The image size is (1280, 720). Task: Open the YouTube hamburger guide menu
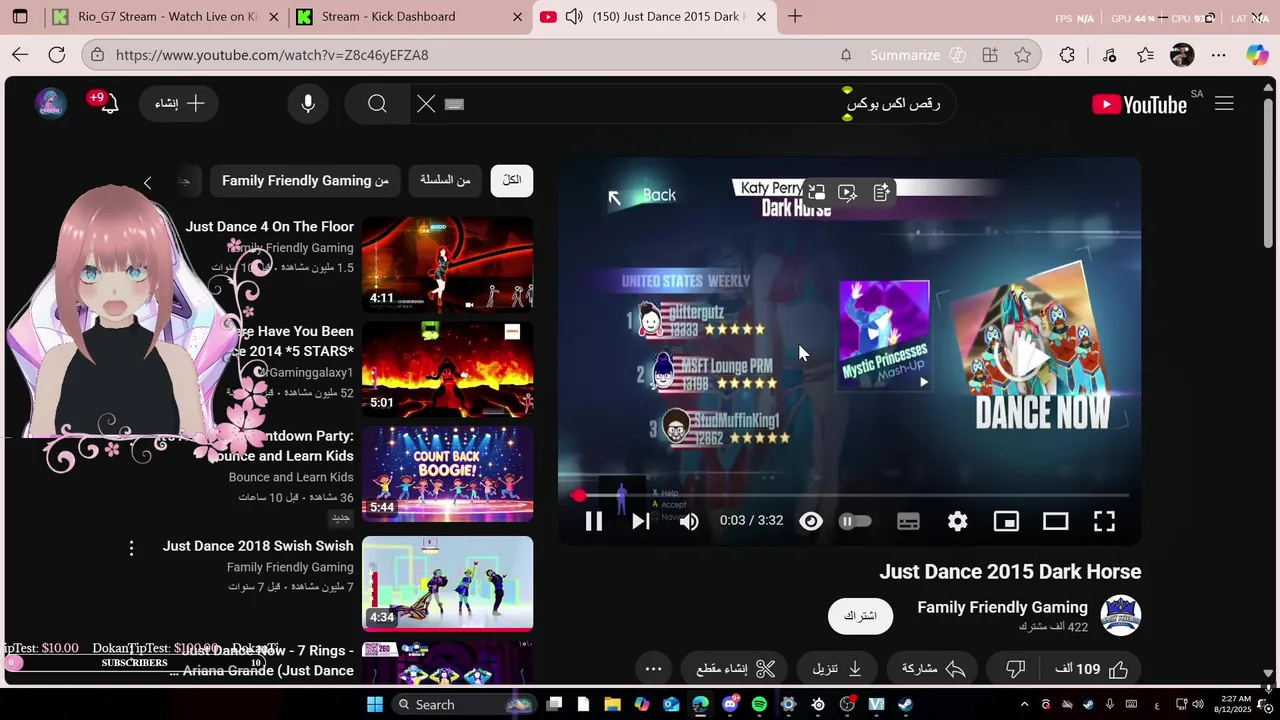coord(1224,104)
